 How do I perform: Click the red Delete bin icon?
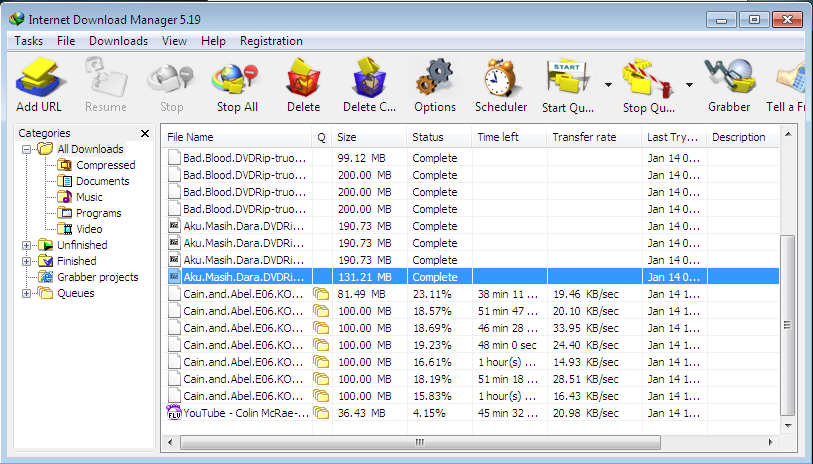pos(303,78)
